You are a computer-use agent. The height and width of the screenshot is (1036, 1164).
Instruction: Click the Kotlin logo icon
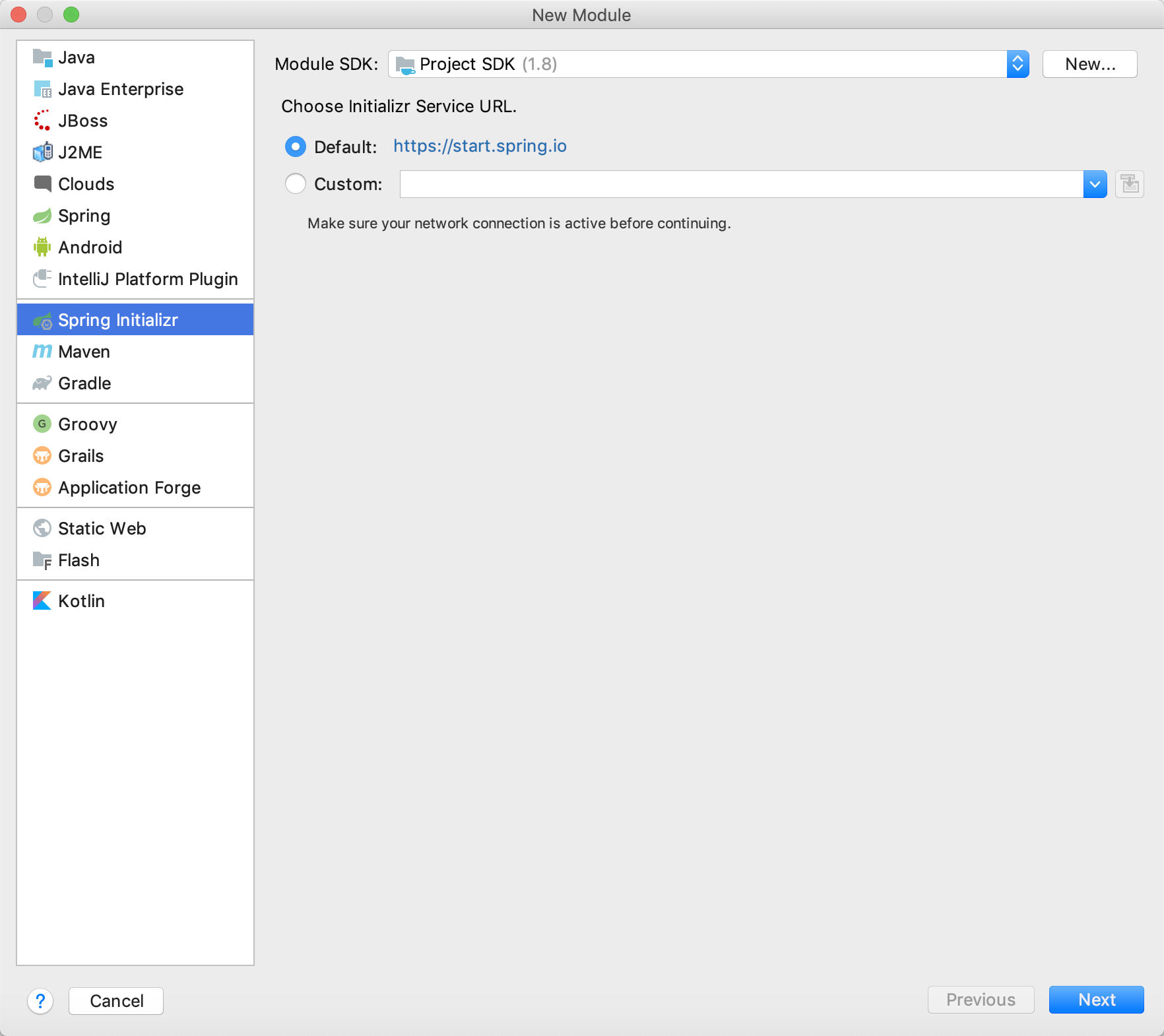42,601
